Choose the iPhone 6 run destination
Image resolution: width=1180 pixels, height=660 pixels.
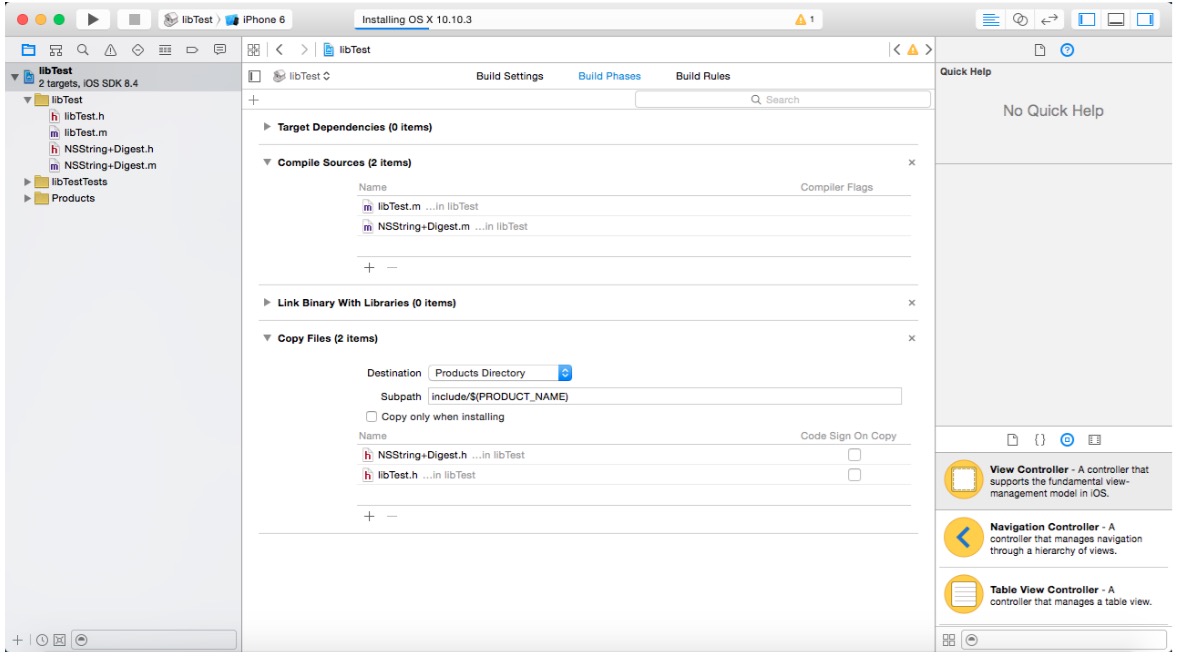coord(256,20)
